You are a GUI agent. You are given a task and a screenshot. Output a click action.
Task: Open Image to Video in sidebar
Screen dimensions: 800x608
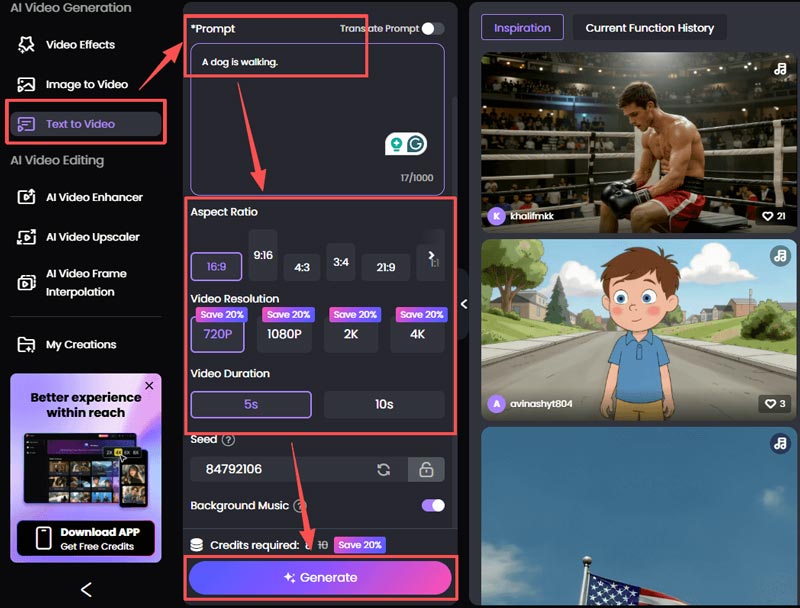[86, 85]
